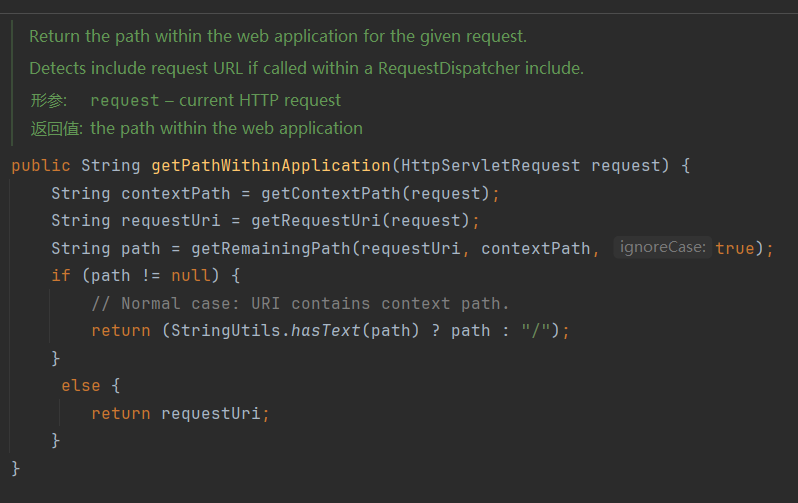Viewport: 798px width, 503px height.
Task: Click the null keyword in the if condition
Action: 191,275
